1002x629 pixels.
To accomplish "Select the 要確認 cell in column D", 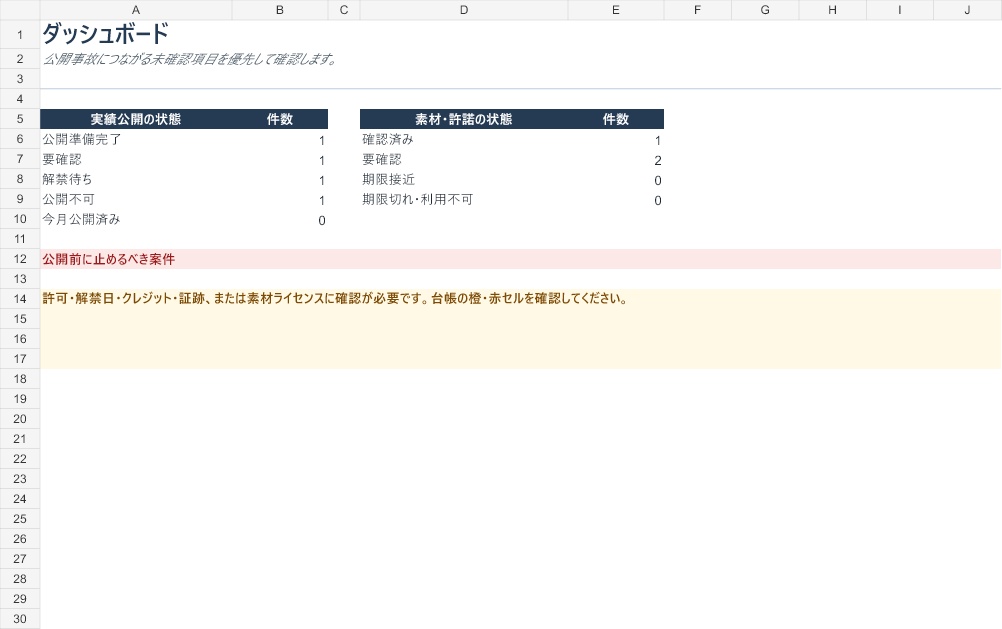I will pyautogui.click(x=463, y=159).
